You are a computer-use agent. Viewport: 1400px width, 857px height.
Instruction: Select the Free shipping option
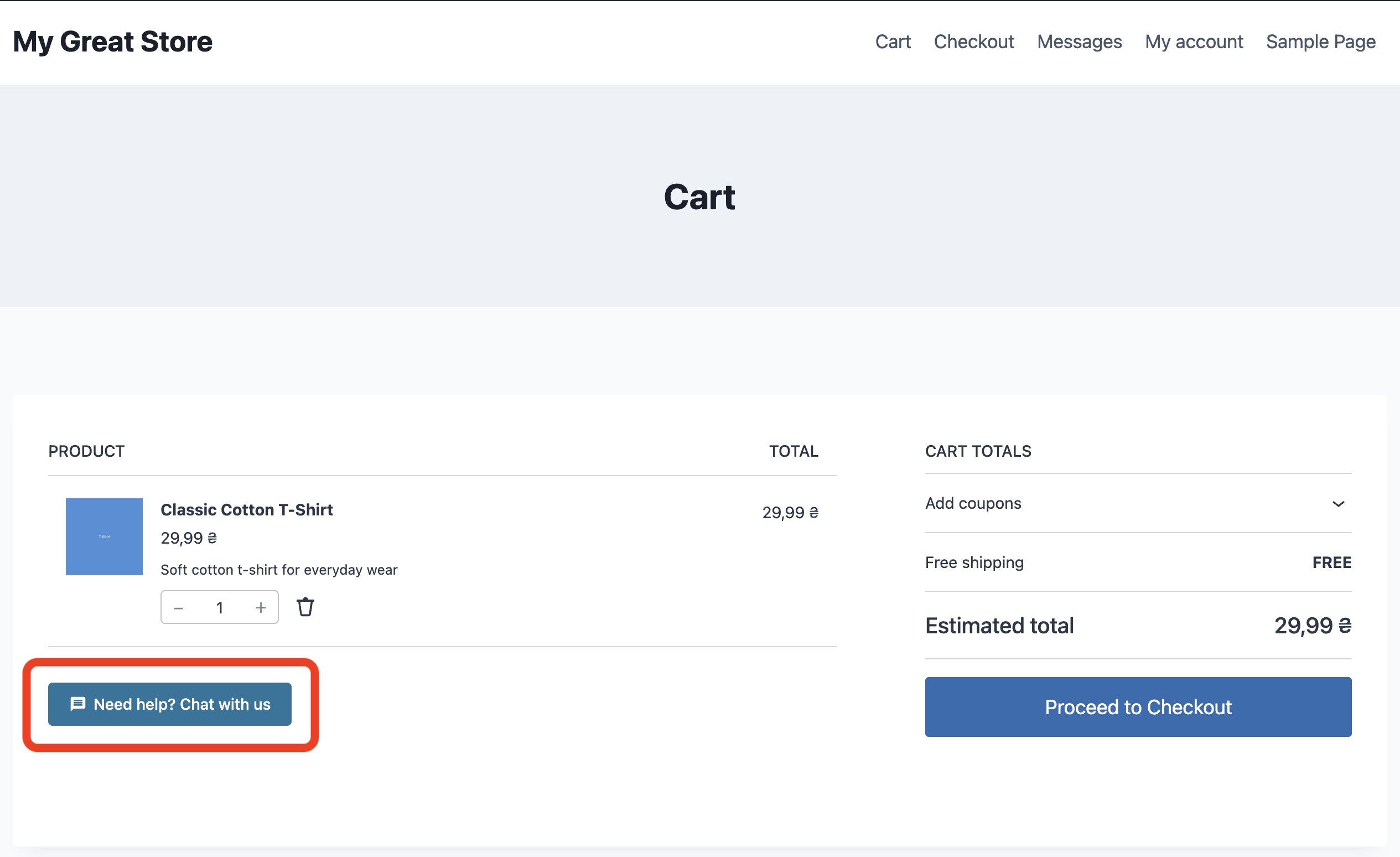pyautogui.click(x=974, y=562)
